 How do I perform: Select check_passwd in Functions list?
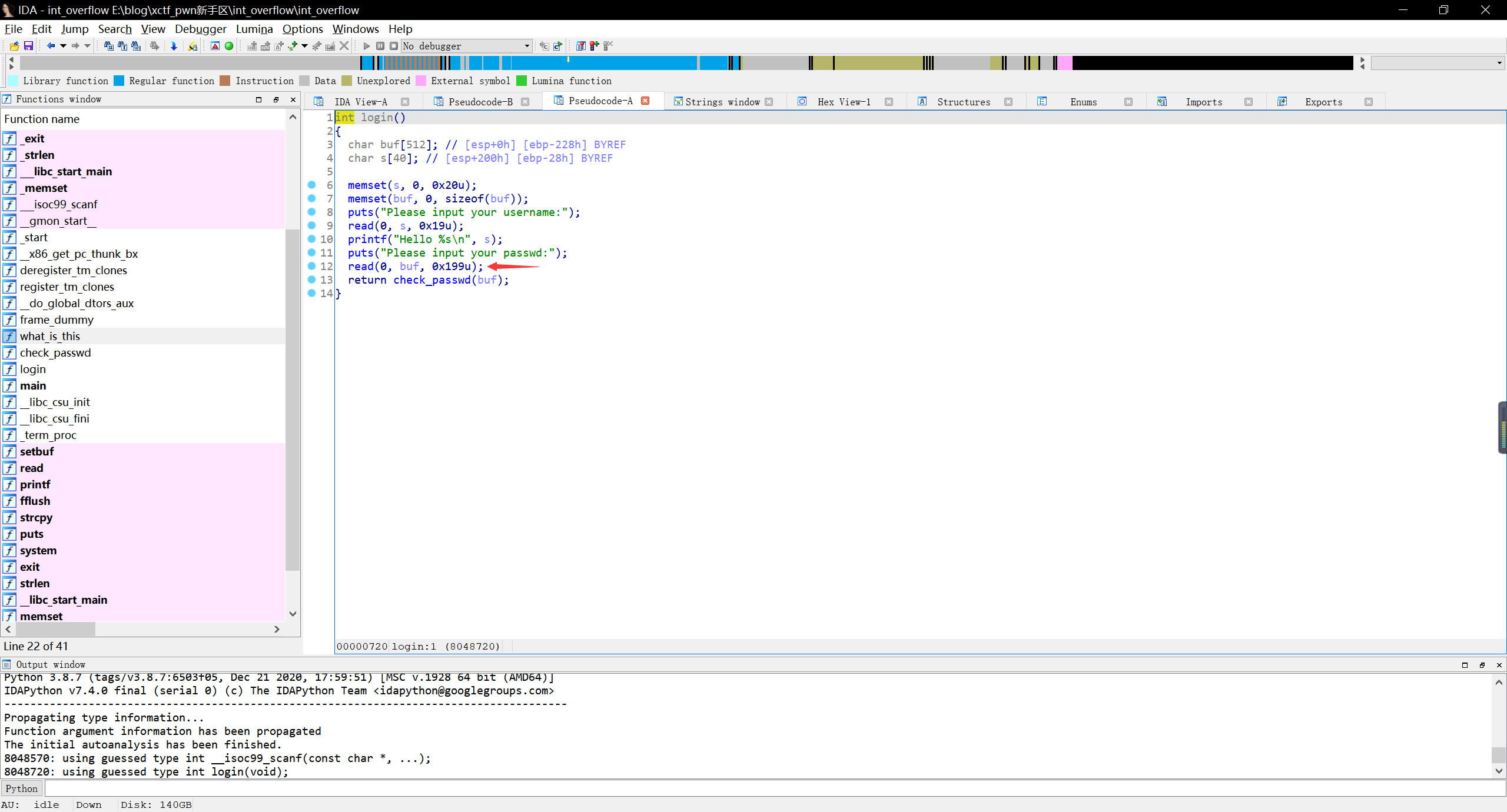pyautogui.click(x=55, y=352)
